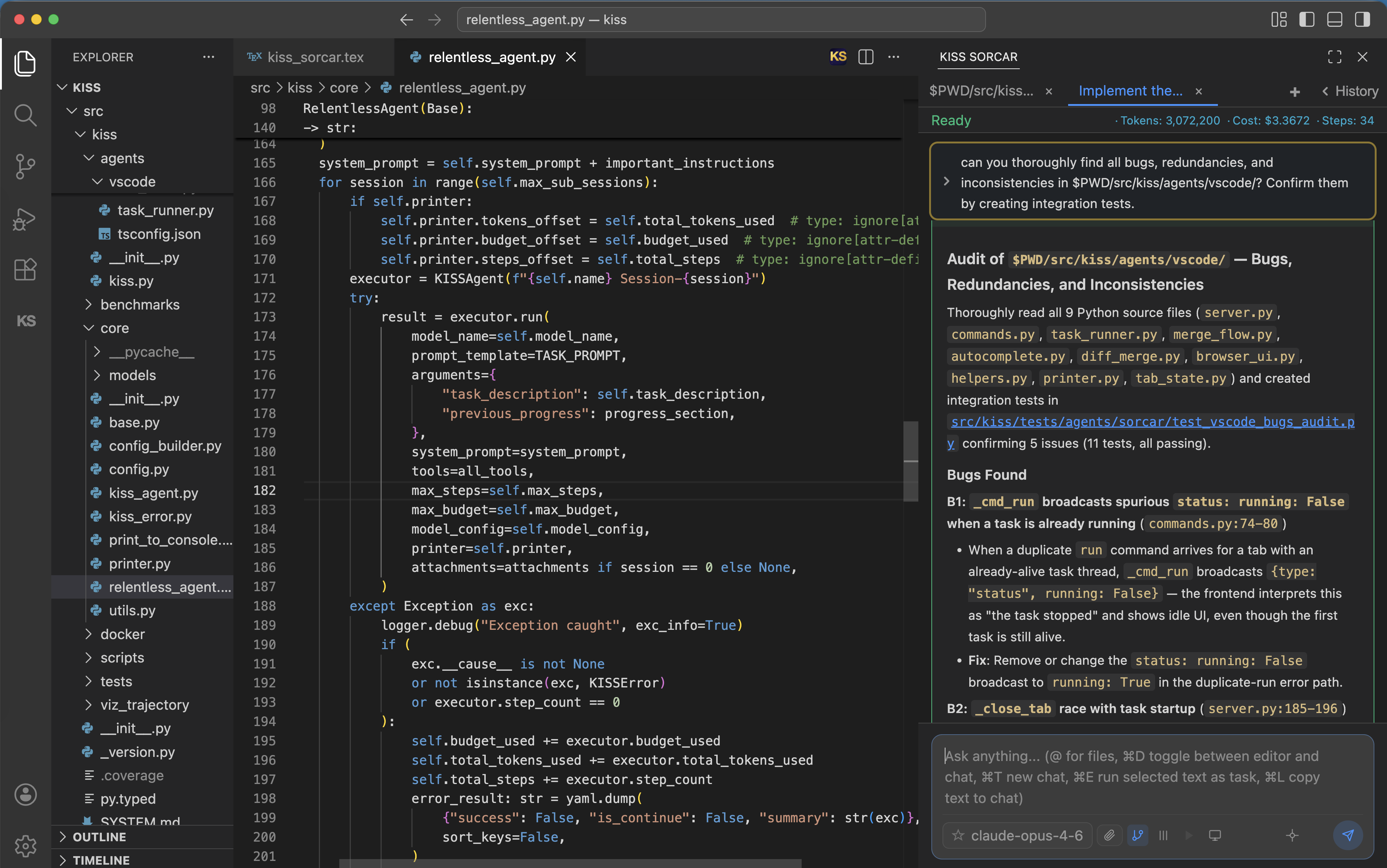Open the Search view in activity bar

click(x=25, y=116)
